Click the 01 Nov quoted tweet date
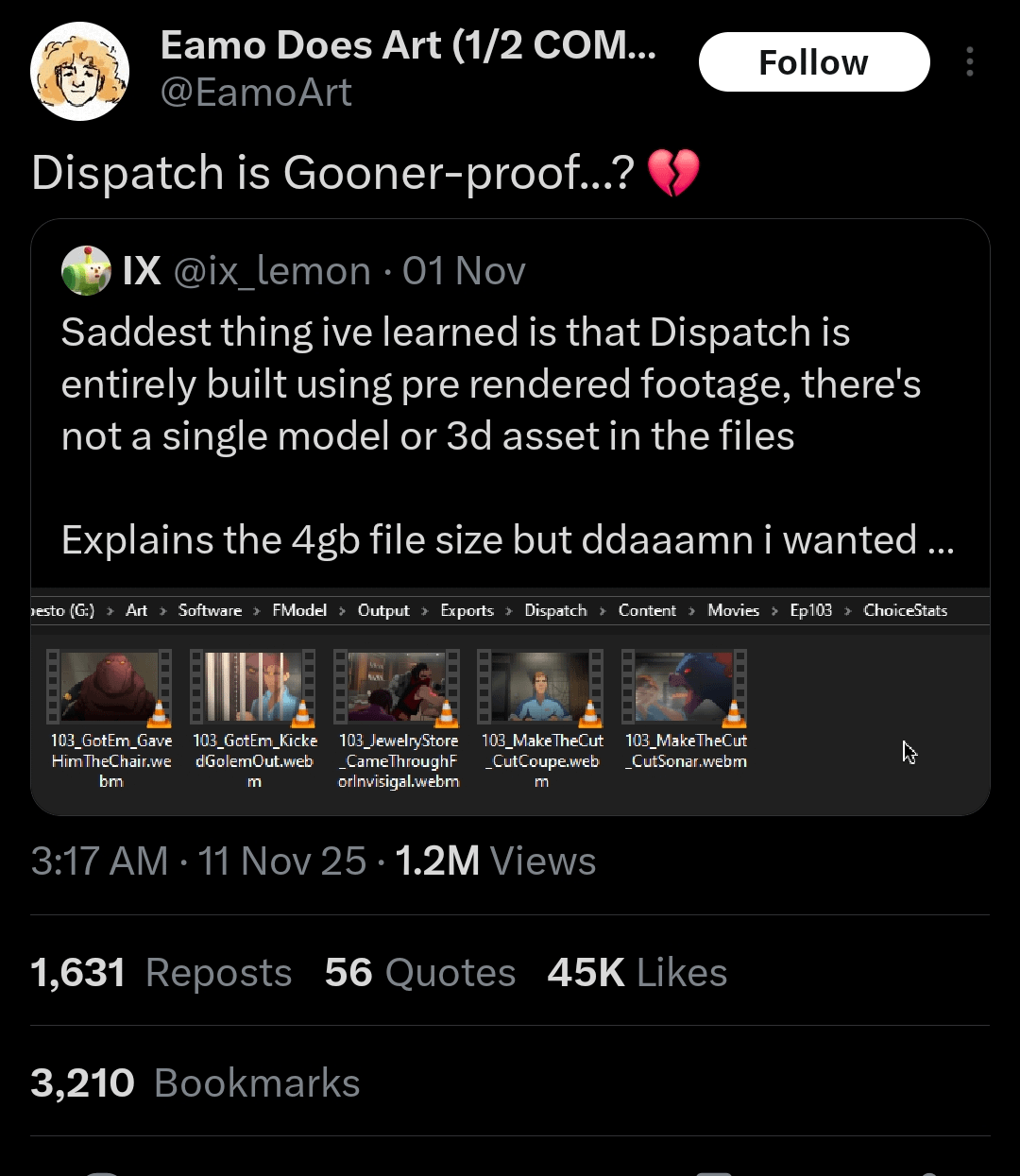Image resolution: width=1020 pixels, height=1176 pixels. tap(464, 271)
